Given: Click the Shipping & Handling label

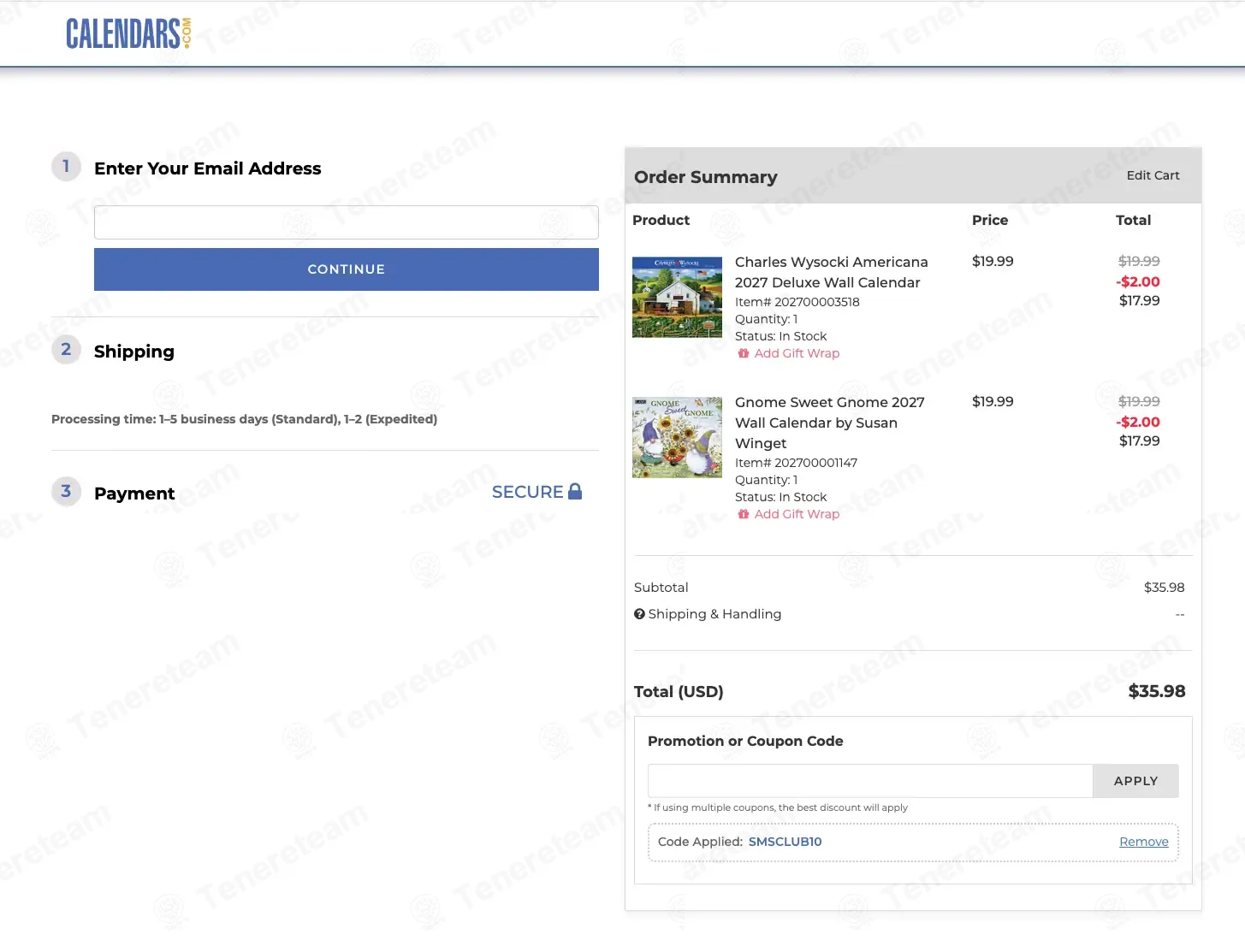Looking at the screenshot, I should 714,614.
